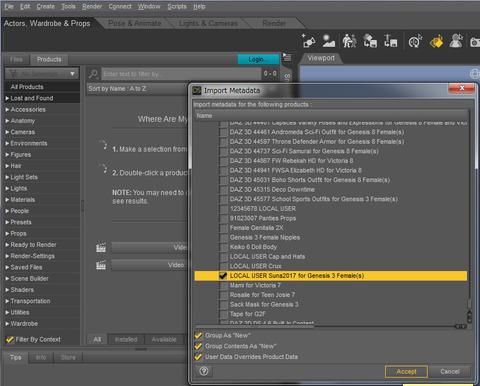Select the rotate-arrow cursor tool icon

pos(415,41)
